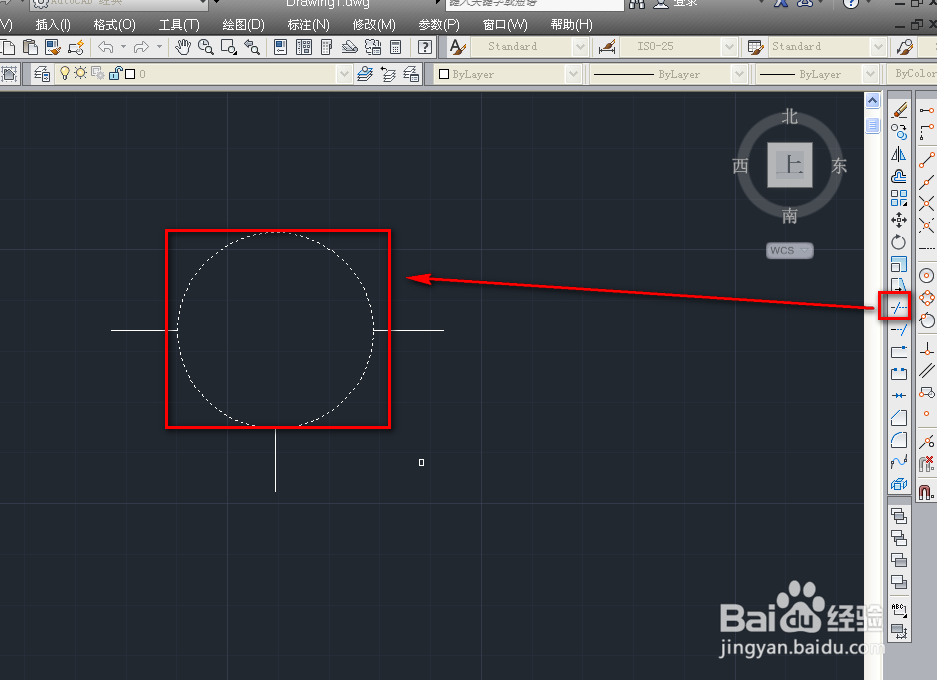Toggle layer 0 freeze sun icon
Screen dimensions: 937x680
point(81,73)
